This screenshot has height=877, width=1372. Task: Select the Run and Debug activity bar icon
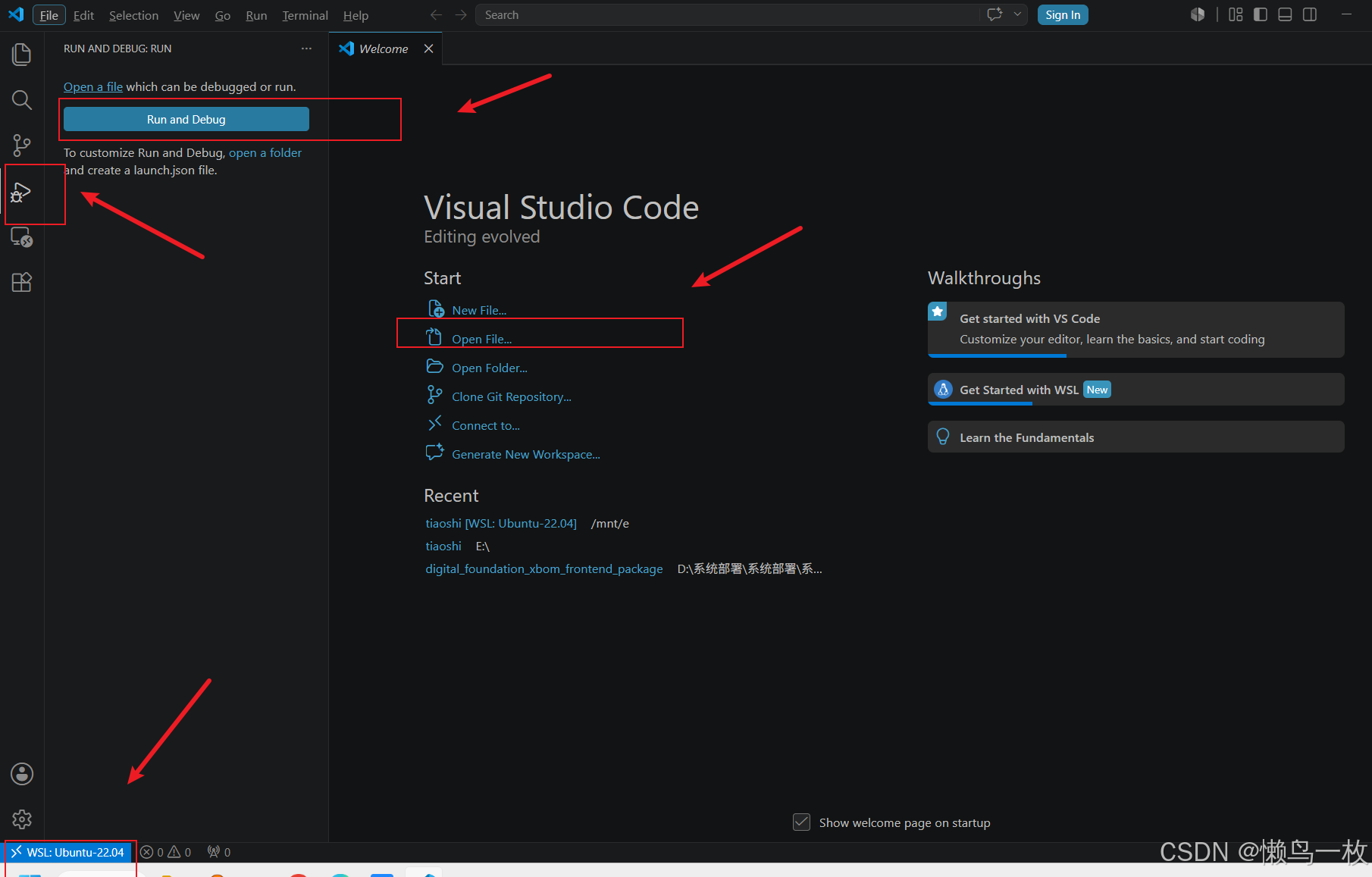(x=21, y=193)
